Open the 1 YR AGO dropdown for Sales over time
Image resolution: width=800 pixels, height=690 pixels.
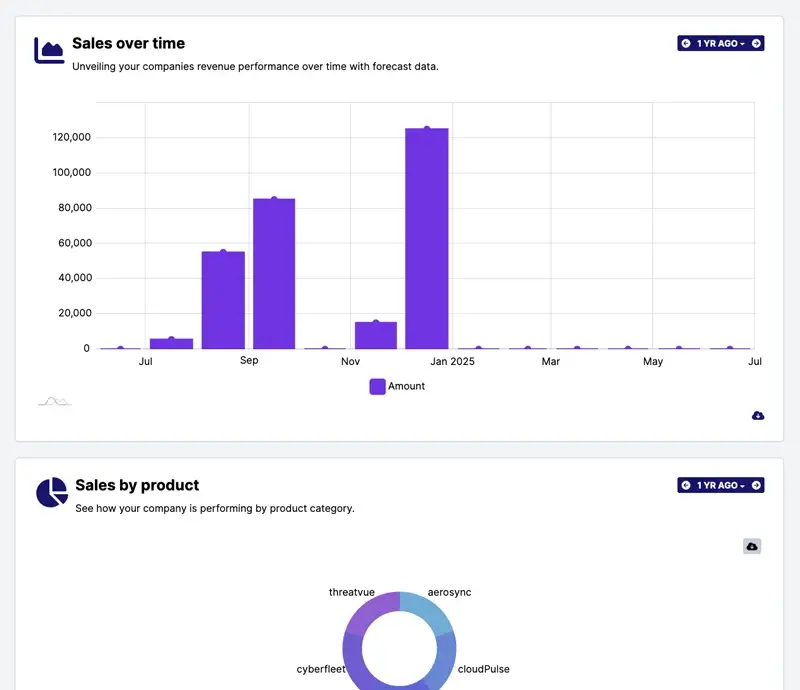click(x=721, y=43)
